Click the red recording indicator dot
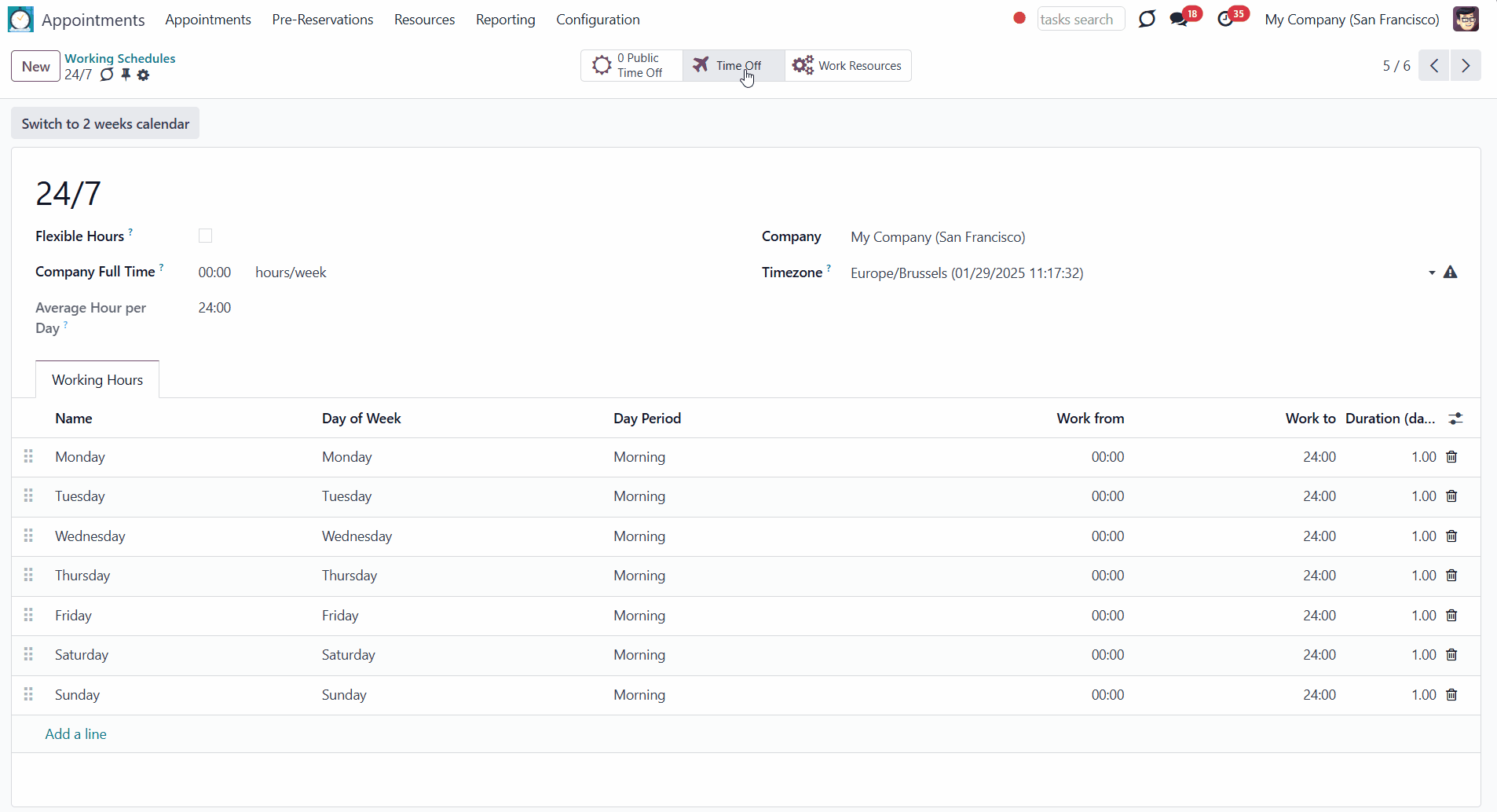 (1019, 18)
